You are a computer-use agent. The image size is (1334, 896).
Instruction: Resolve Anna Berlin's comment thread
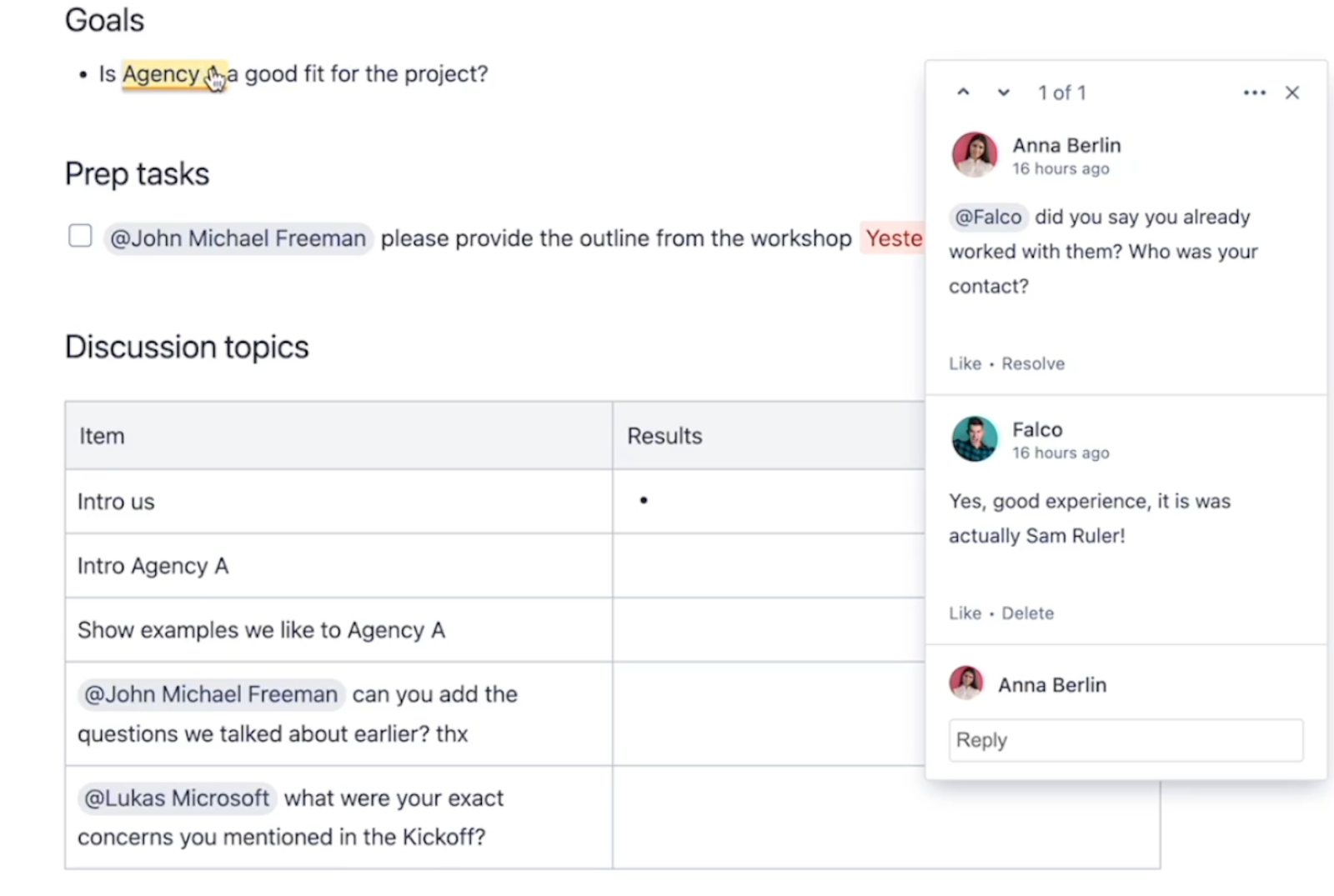[x=1033, y=363]
